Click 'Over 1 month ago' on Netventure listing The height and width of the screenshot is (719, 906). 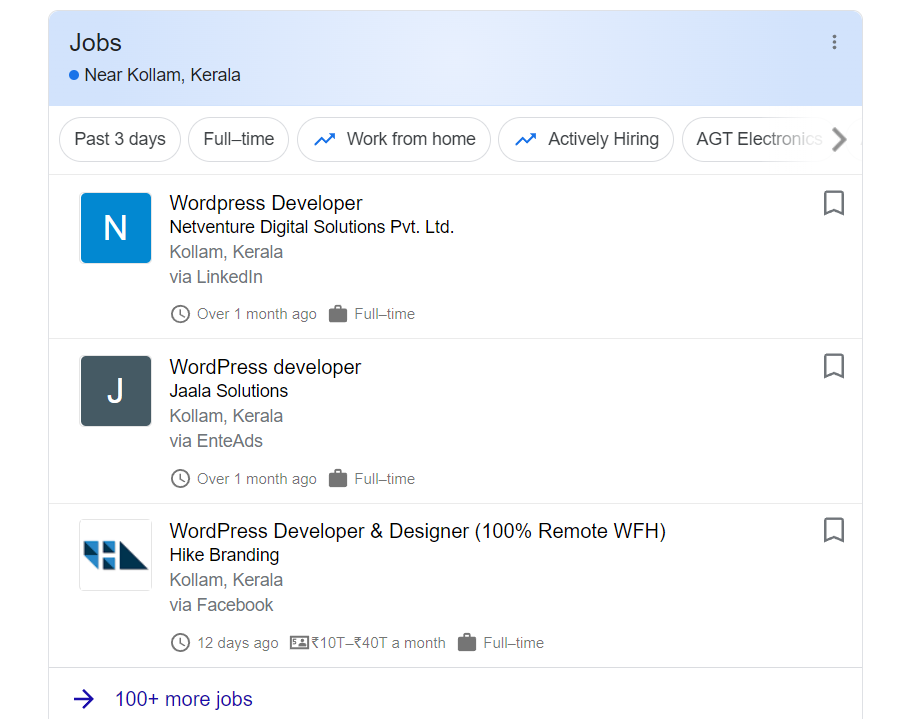click(x=257, y=314)
